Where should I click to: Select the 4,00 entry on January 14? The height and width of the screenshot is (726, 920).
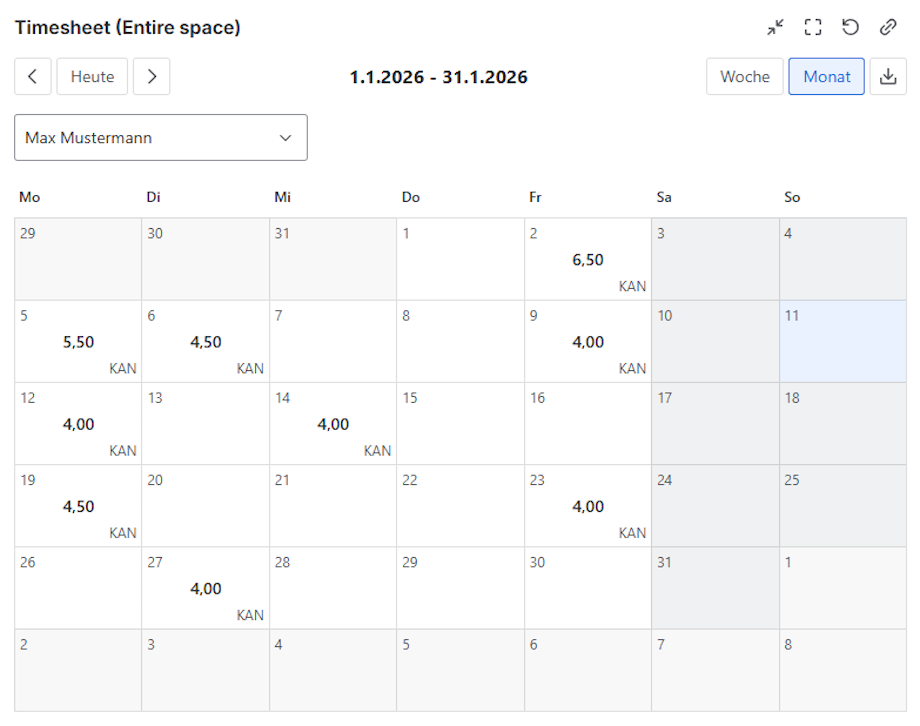pos(333,424)
